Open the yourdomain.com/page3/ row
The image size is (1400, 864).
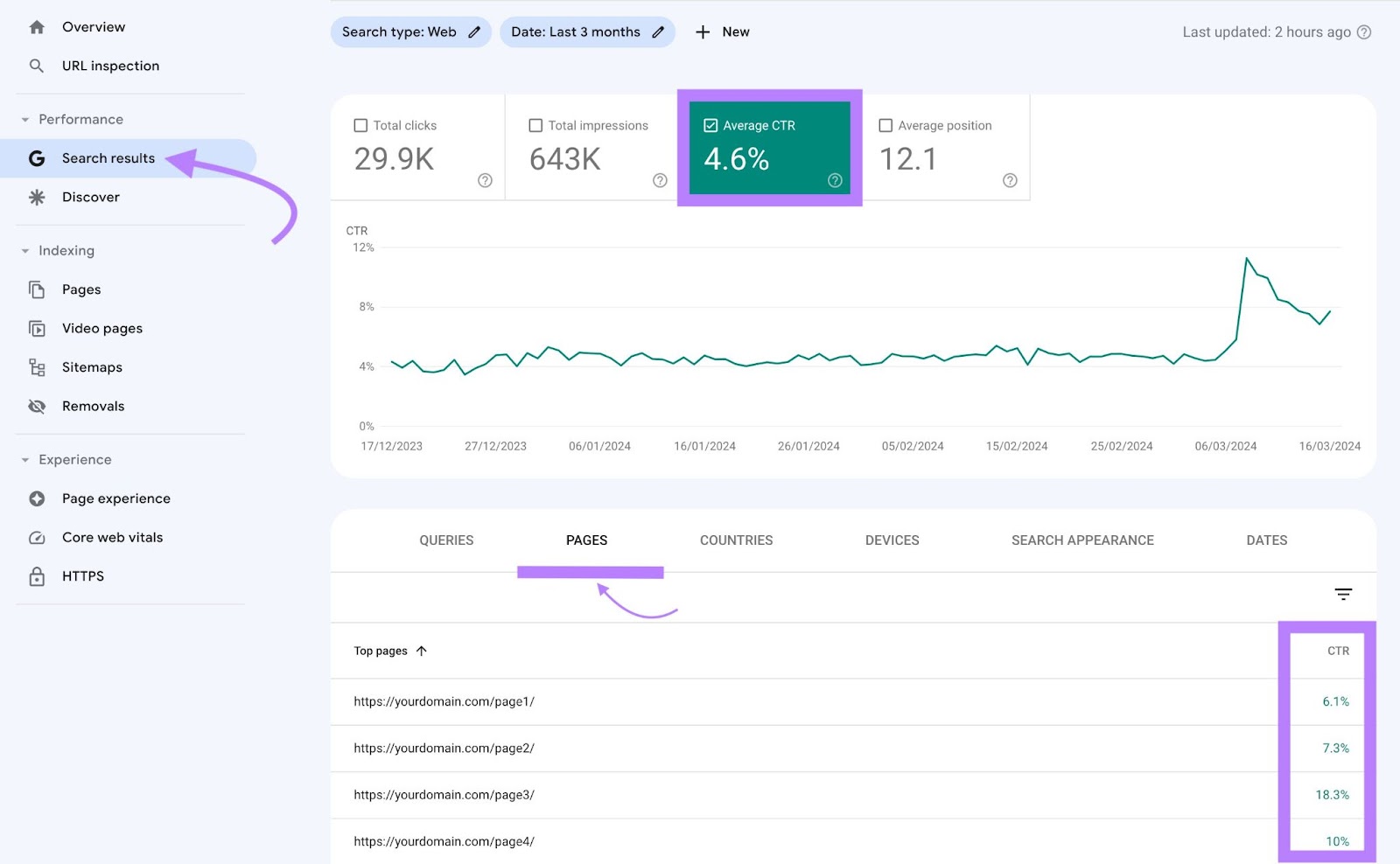click(444, 795)
